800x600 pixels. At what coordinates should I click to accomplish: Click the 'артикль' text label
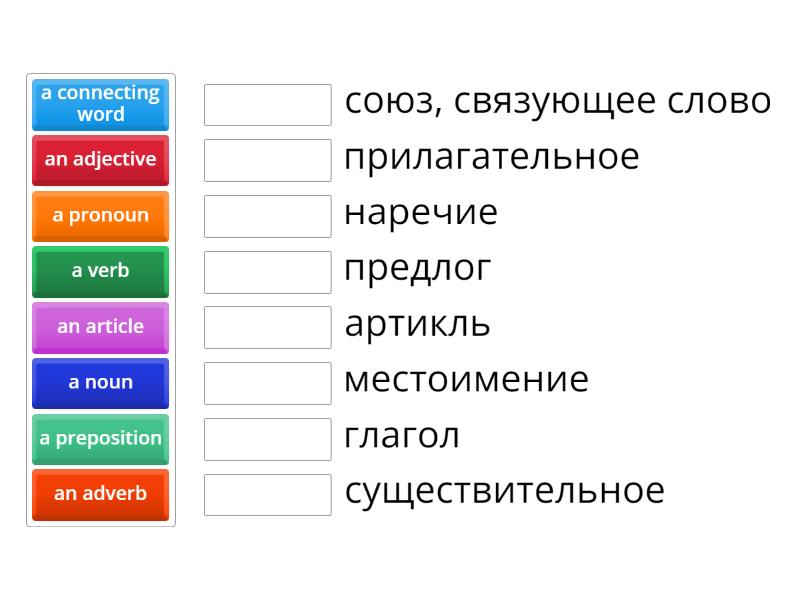417,324
